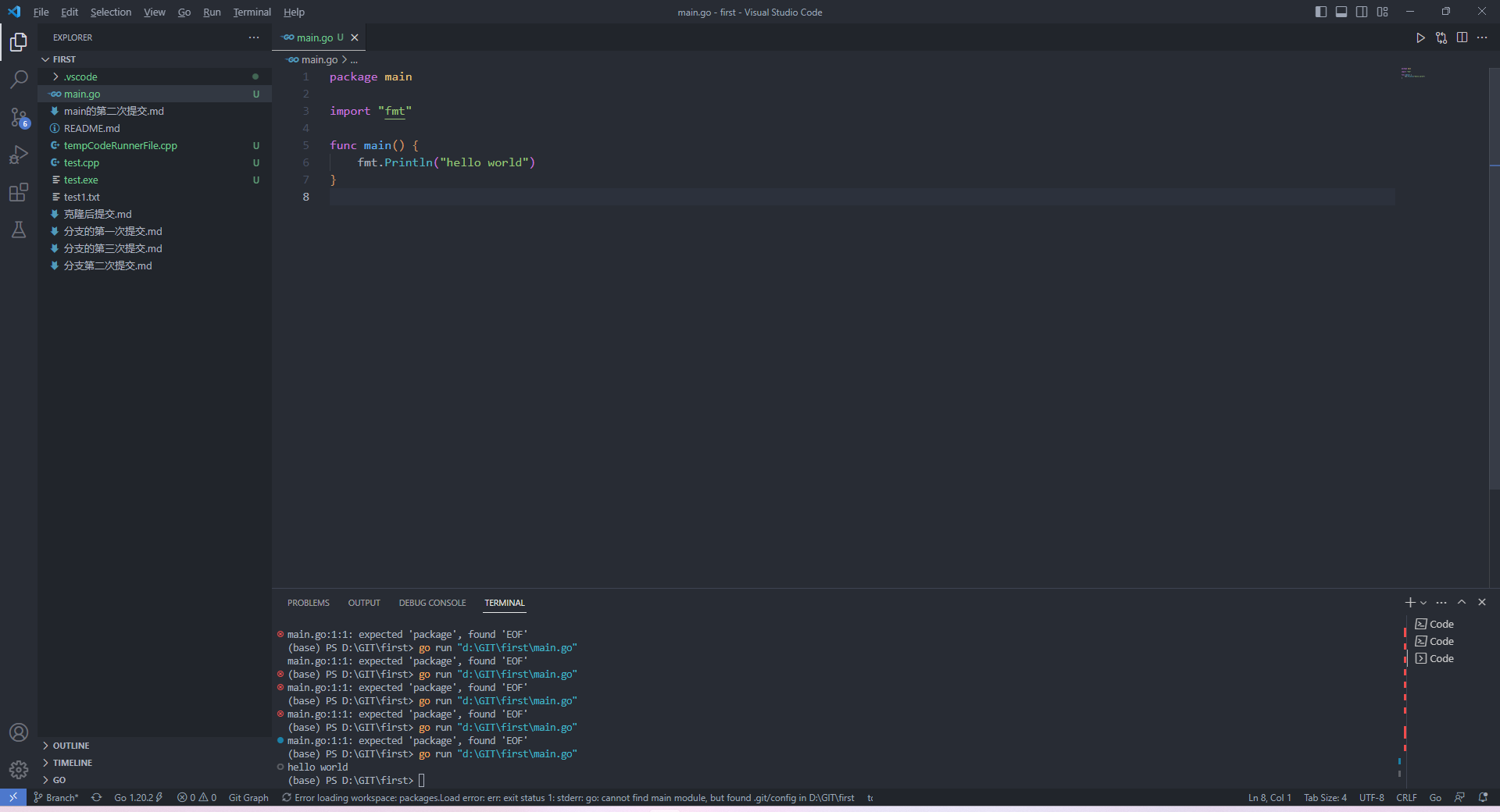Expand the .vscode folder
The image size is (1500, 812).
(x=80, y=77)
